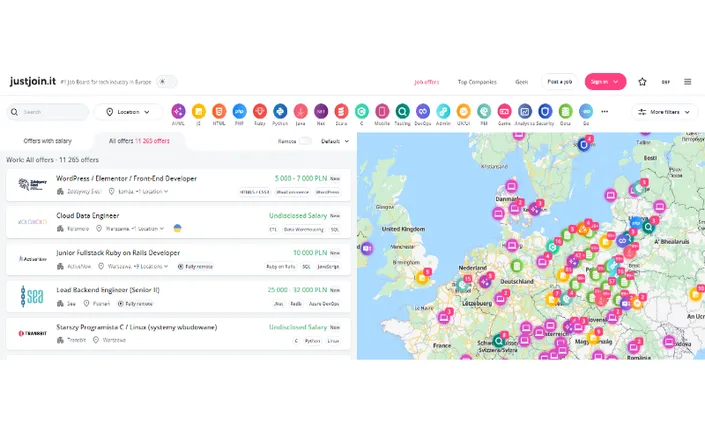705x427 pixels.
Task: Filter by Python category icon
Action: 280,111
